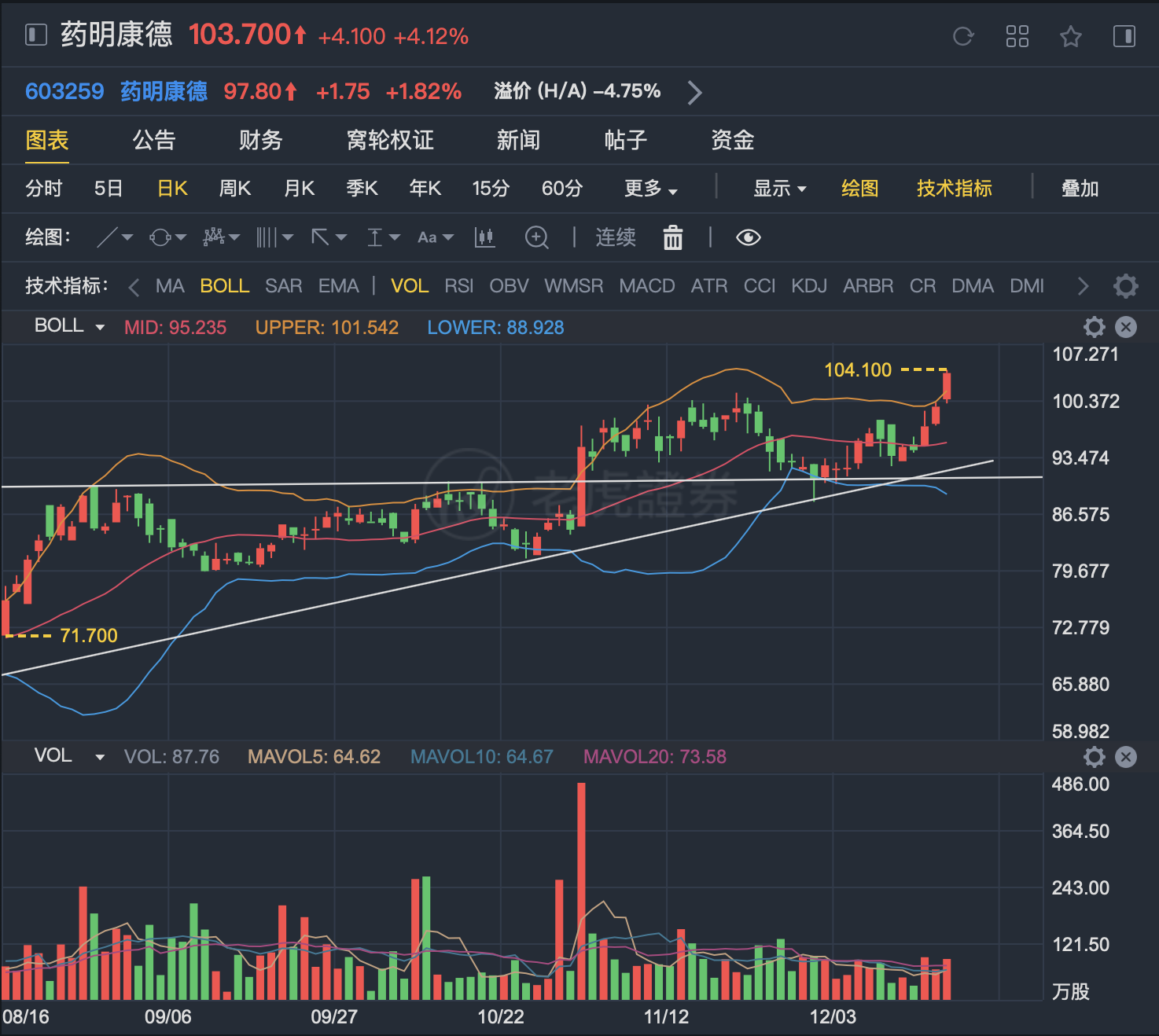Toggle the 技术指标 indicator bar
1159x1036 pixels.
955,189
